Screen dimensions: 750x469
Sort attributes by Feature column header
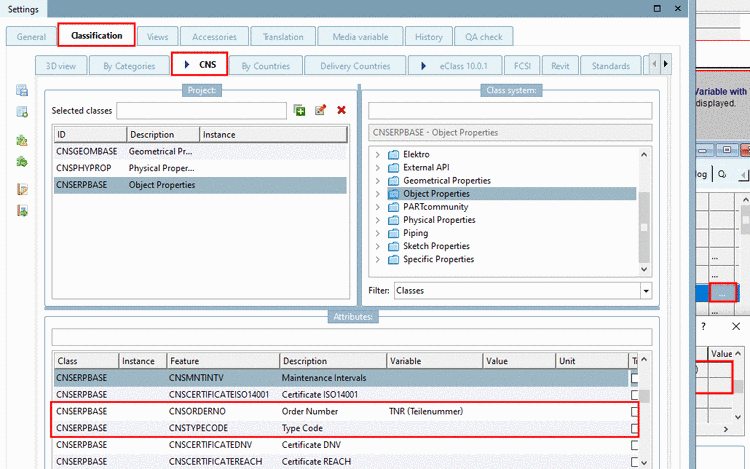click(223, 361)
